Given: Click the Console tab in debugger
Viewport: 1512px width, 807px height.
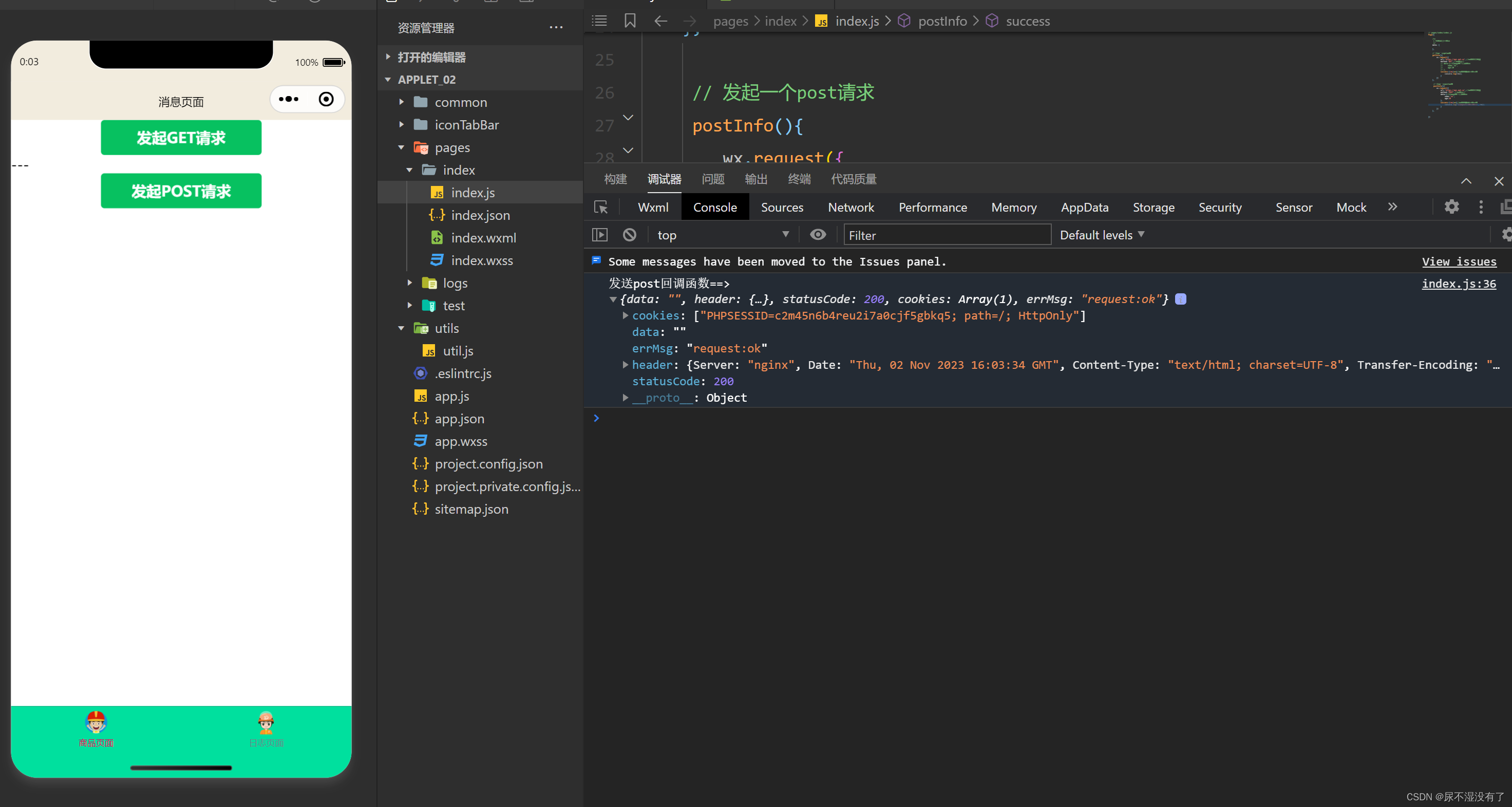Looking at the screenshot, I should pos(715,207).
